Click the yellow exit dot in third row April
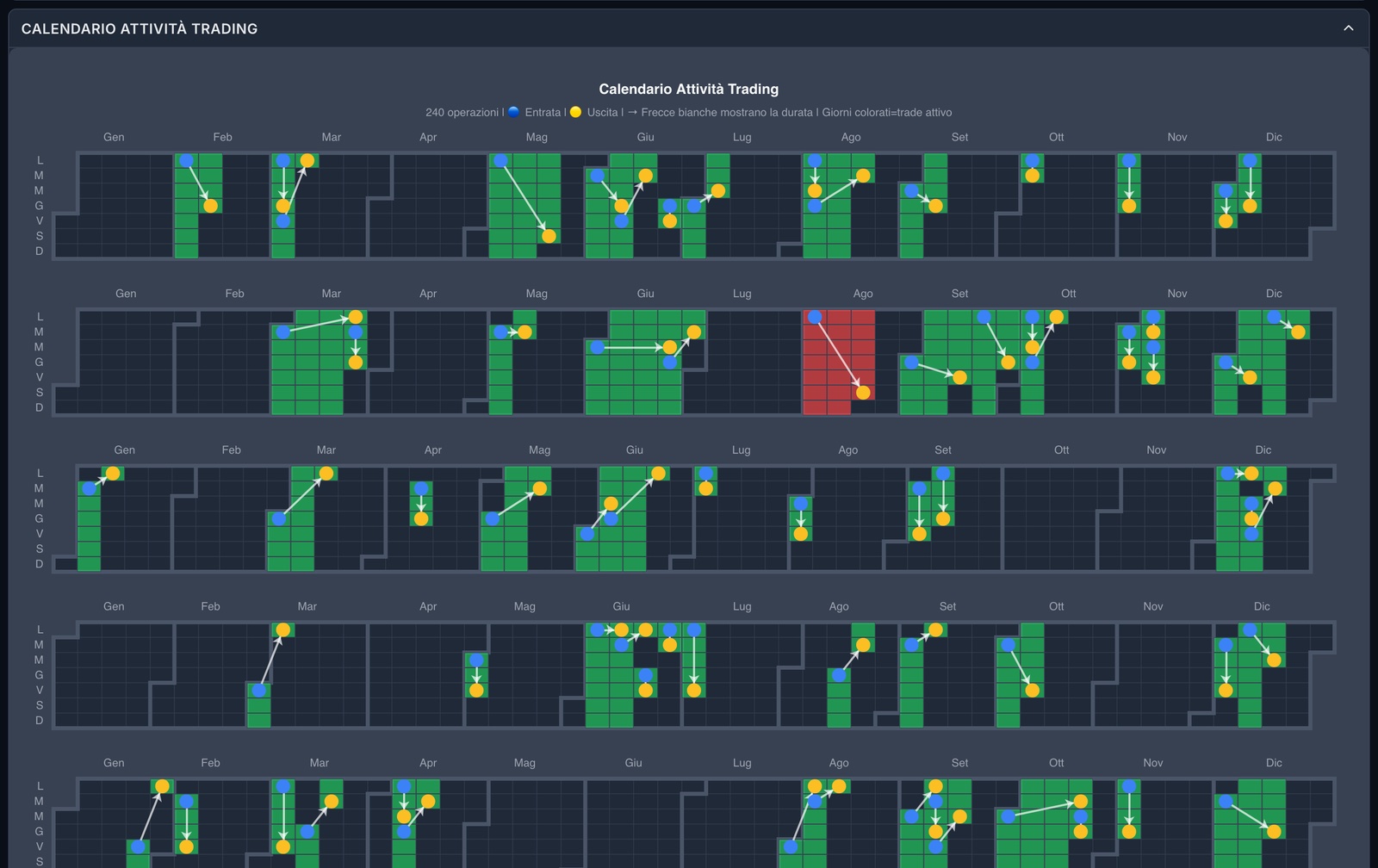 (421, 518)
